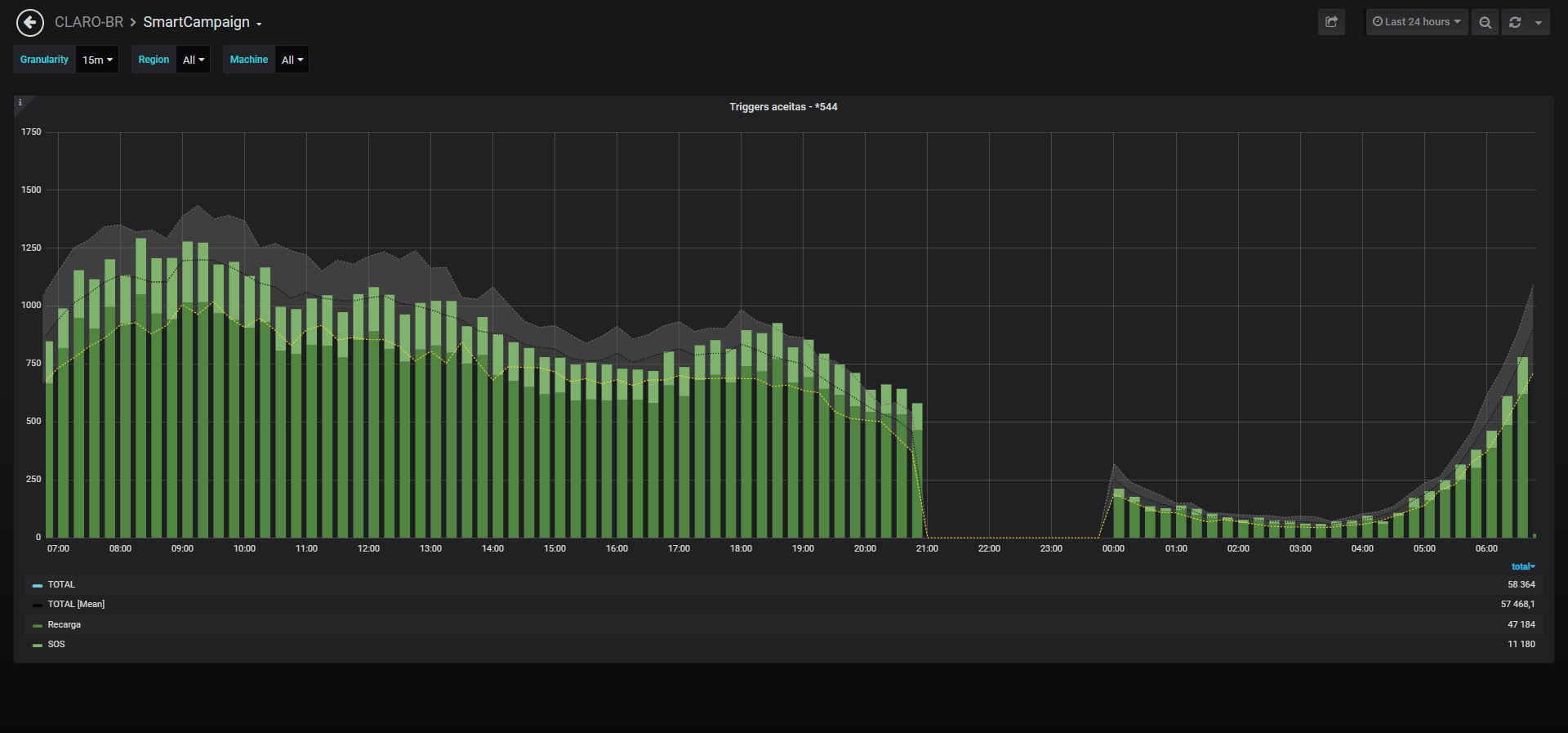
Task: Toggle the Recarga series in legend
Action: coord(65,625)
